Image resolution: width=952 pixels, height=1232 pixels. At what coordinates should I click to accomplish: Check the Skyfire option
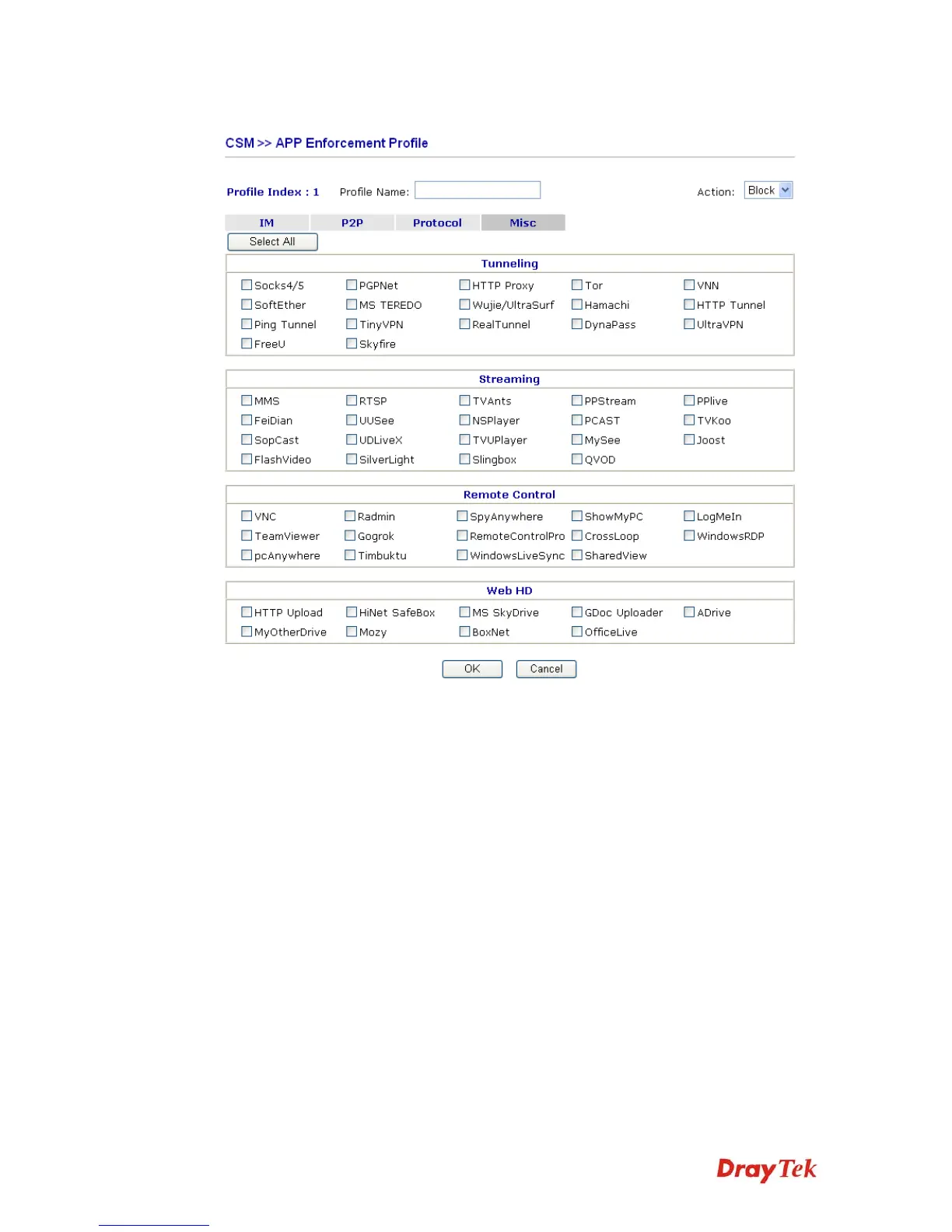(352, 344)
